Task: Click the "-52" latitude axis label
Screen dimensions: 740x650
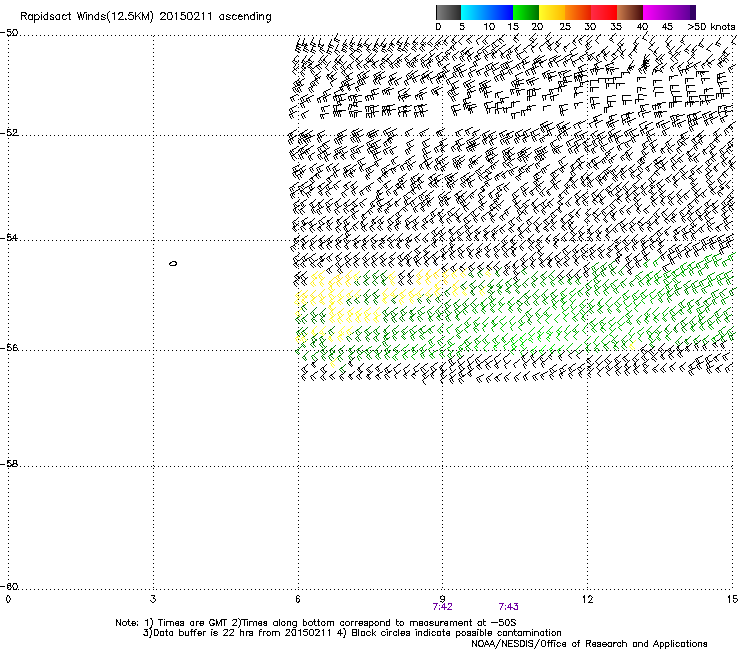Action: [x=9, y=132]
